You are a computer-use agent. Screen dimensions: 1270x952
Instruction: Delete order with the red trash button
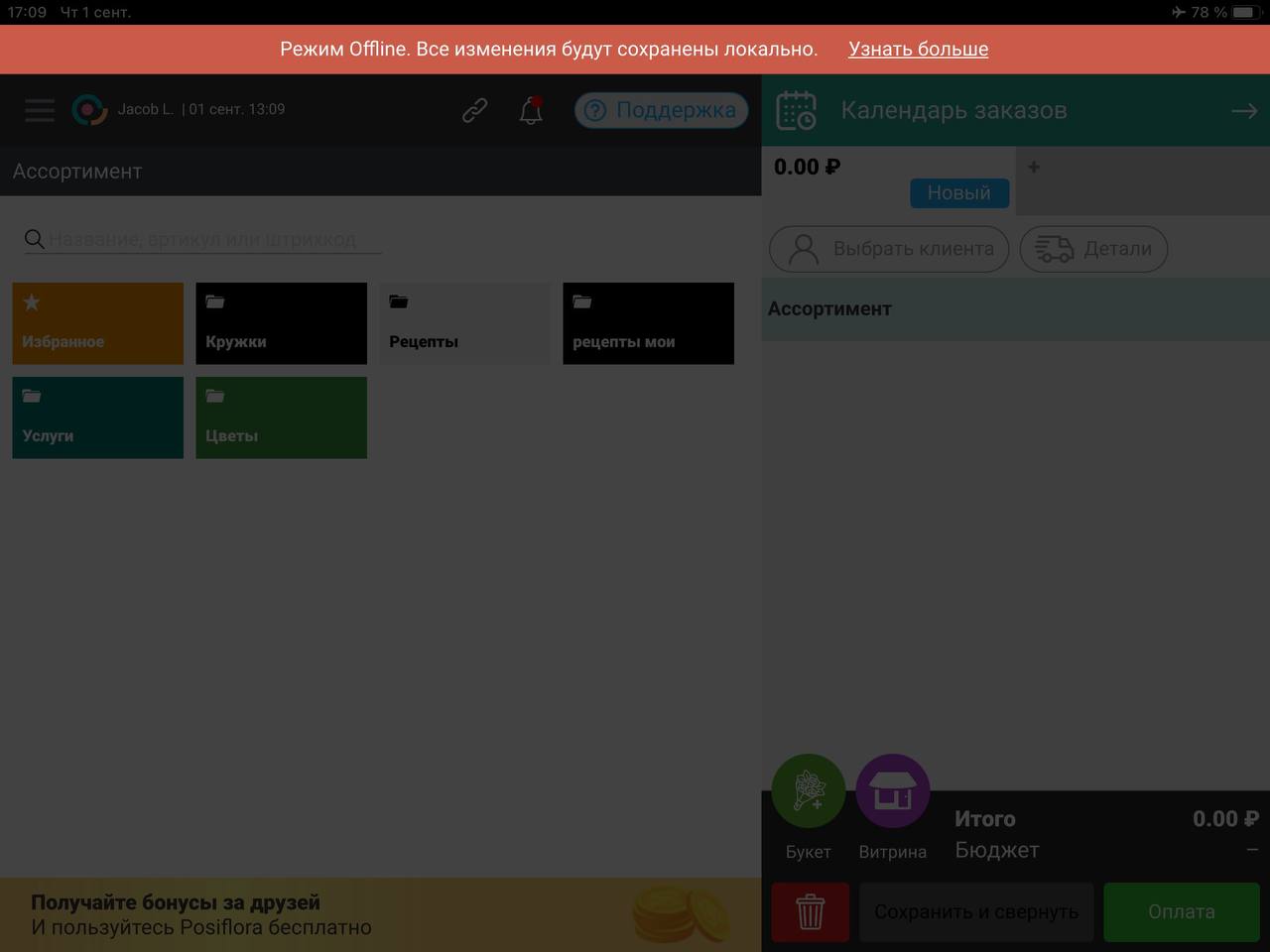811,911
